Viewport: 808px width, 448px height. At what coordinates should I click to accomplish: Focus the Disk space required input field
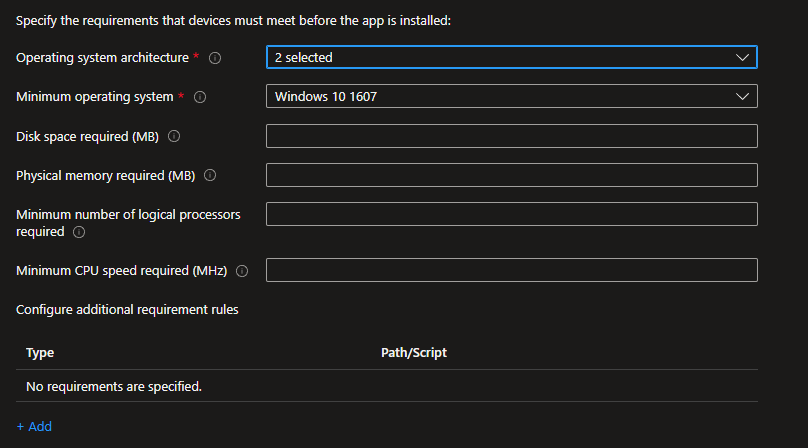point(511,136)
